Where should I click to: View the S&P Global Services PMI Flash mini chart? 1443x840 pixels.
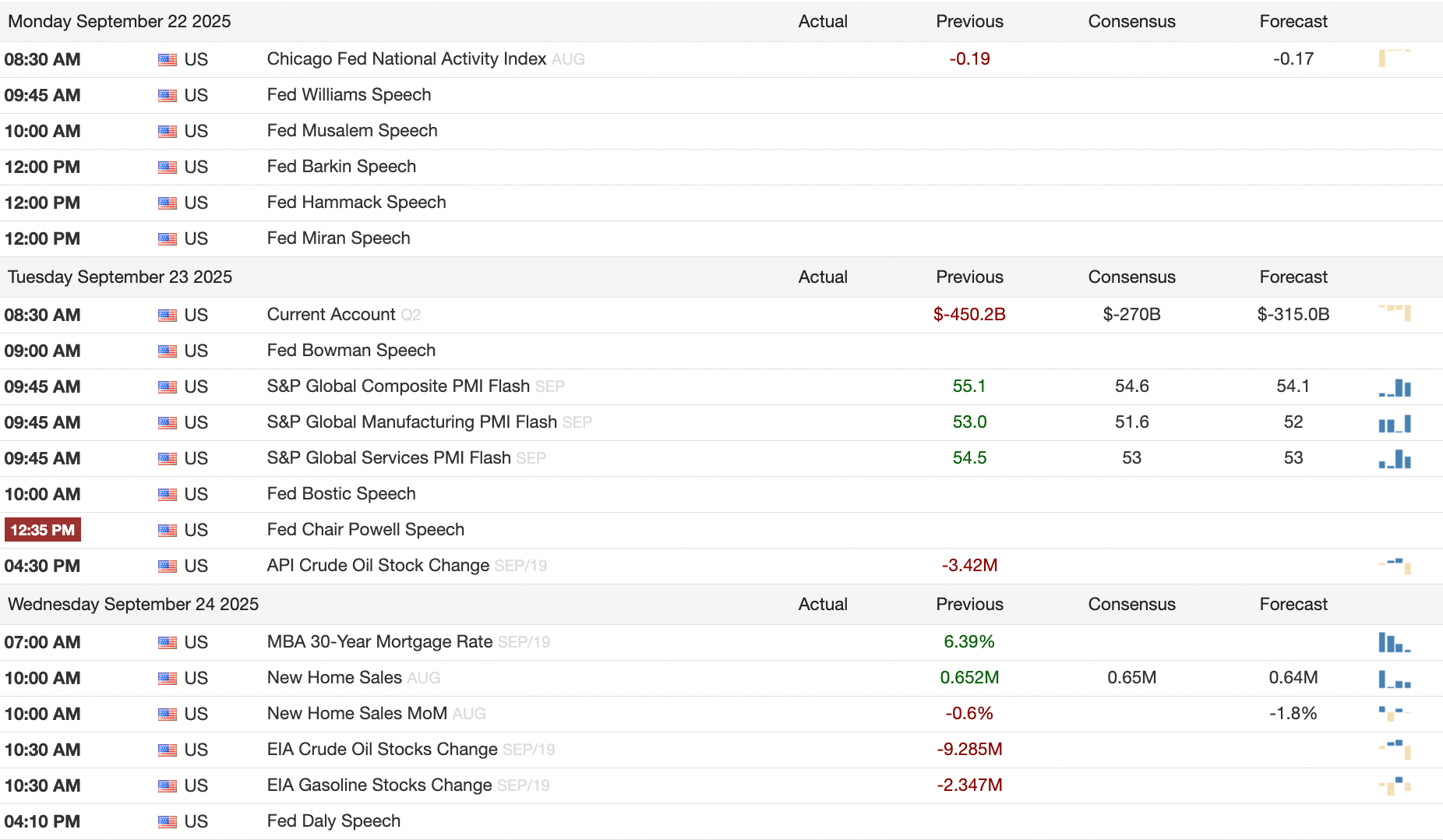coord(1394,459)
